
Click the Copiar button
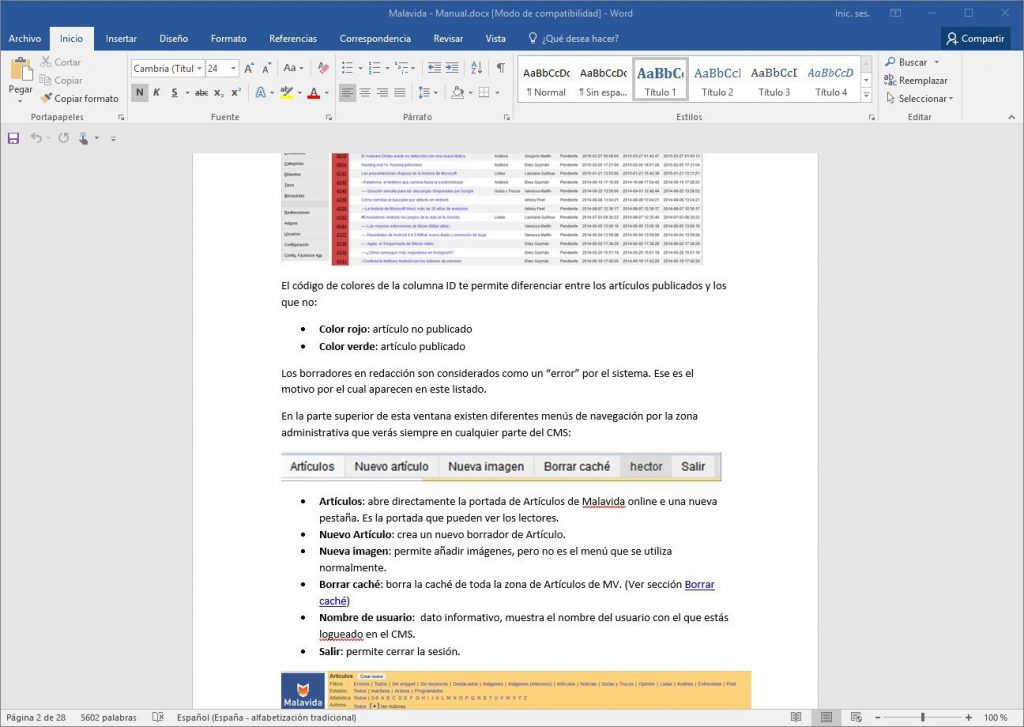coord(61,80)
